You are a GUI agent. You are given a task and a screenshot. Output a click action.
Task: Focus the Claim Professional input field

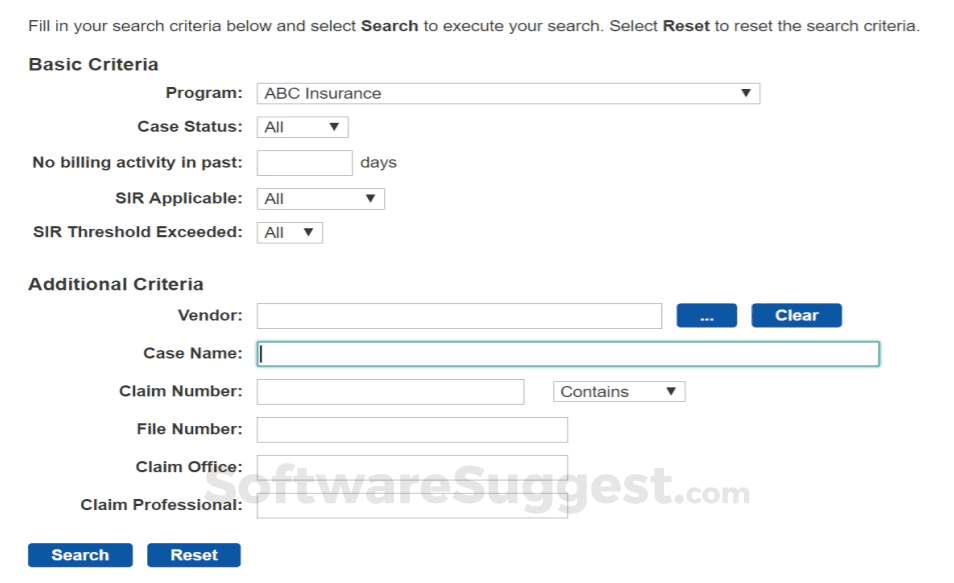click(x=412, y=505)
